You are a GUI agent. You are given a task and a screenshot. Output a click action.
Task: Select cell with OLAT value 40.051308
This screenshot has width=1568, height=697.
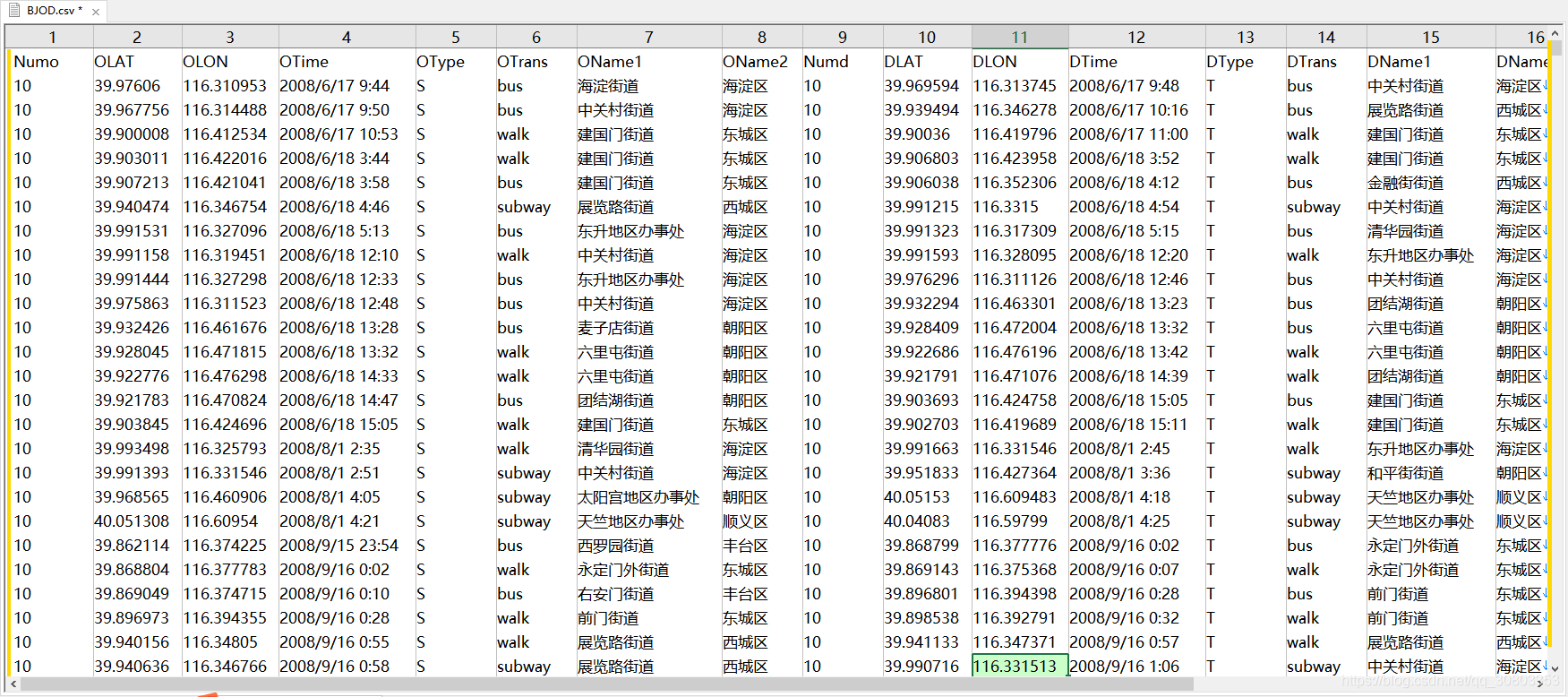pos(137,521)
